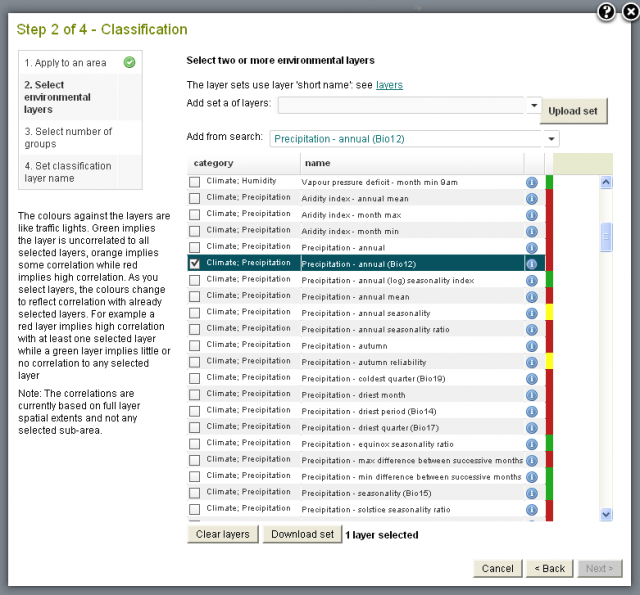Show info for Precipitation - autumn reliability

tap(531, 362)
